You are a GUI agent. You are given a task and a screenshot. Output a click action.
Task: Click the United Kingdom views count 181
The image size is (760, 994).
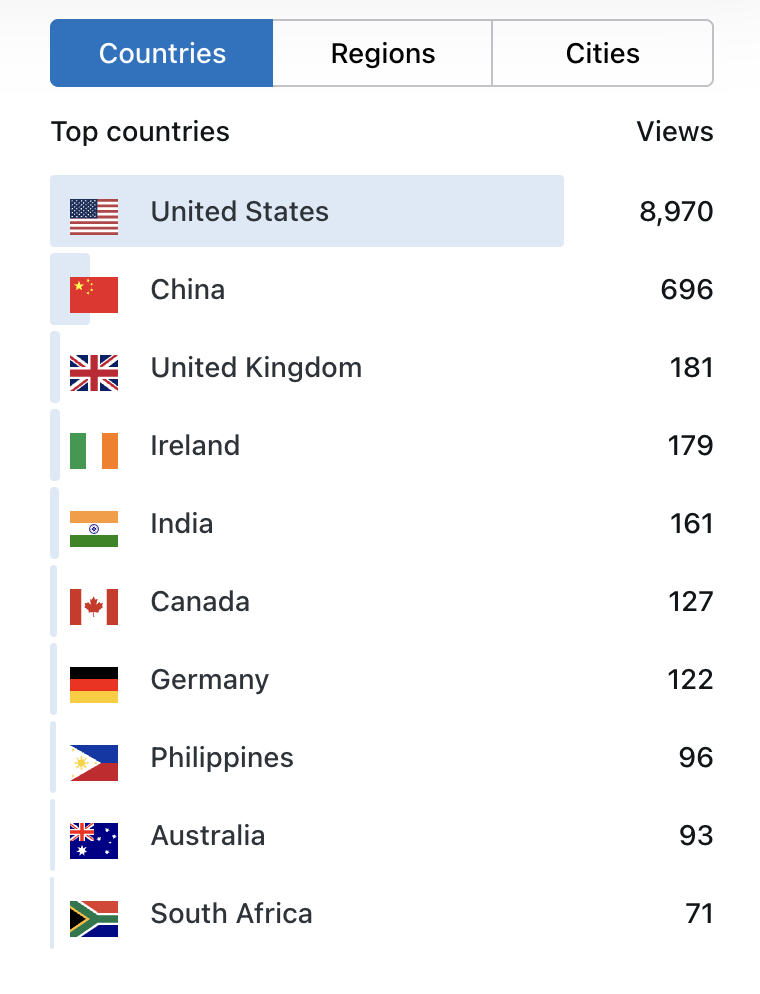point(691,368)
